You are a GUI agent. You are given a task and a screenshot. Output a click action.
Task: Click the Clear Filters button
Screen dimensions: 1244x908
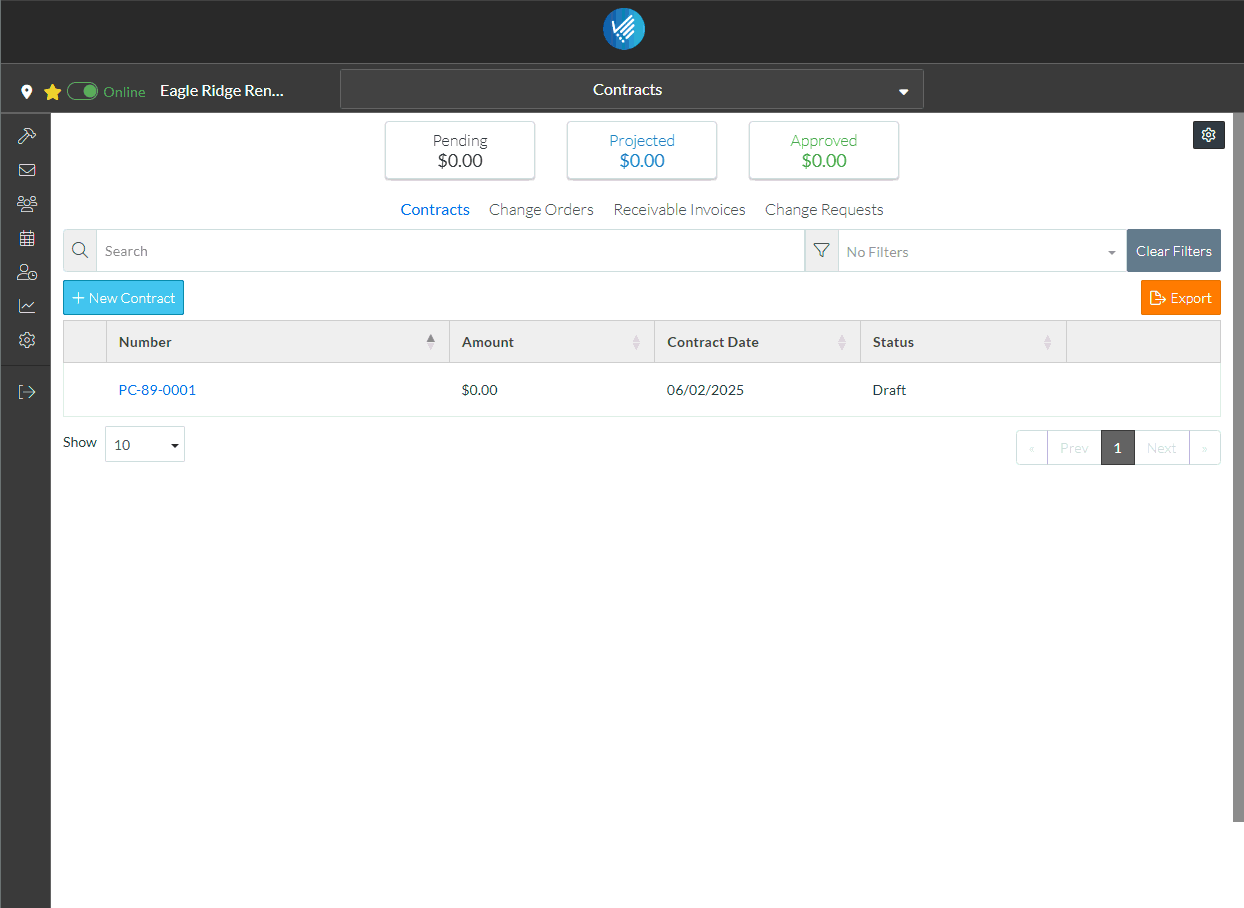[1173, 251]
